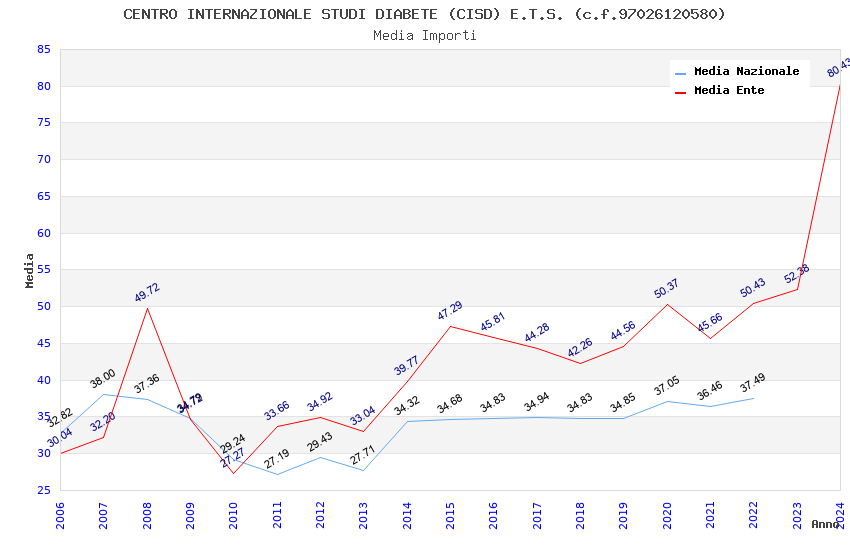The image size is (850, 550).
Task: Click the 39.77 data label
Action: pos(406,365)
